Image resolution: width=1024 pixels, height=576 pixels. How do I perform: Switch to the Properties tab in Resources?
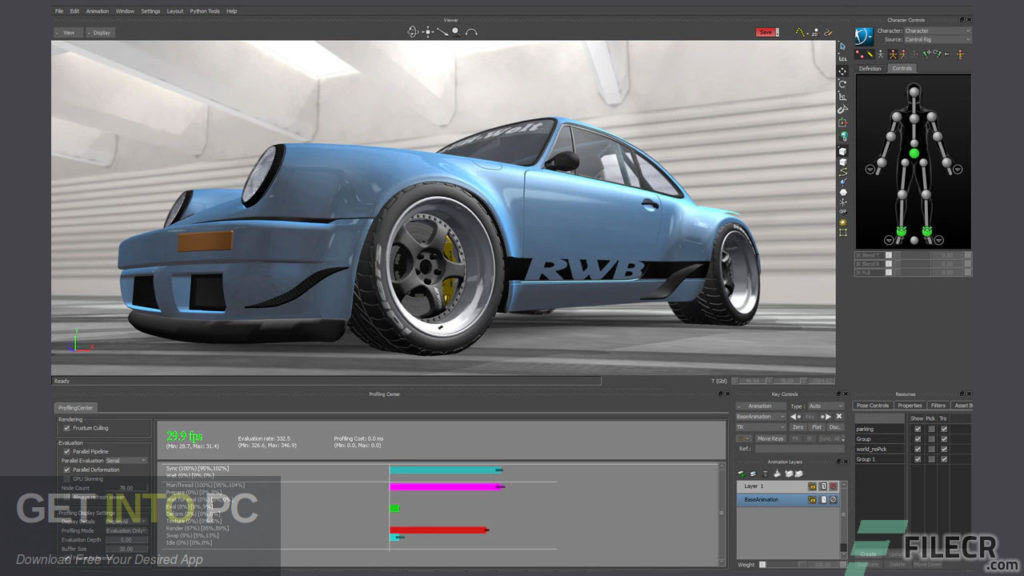coord(910,406)
